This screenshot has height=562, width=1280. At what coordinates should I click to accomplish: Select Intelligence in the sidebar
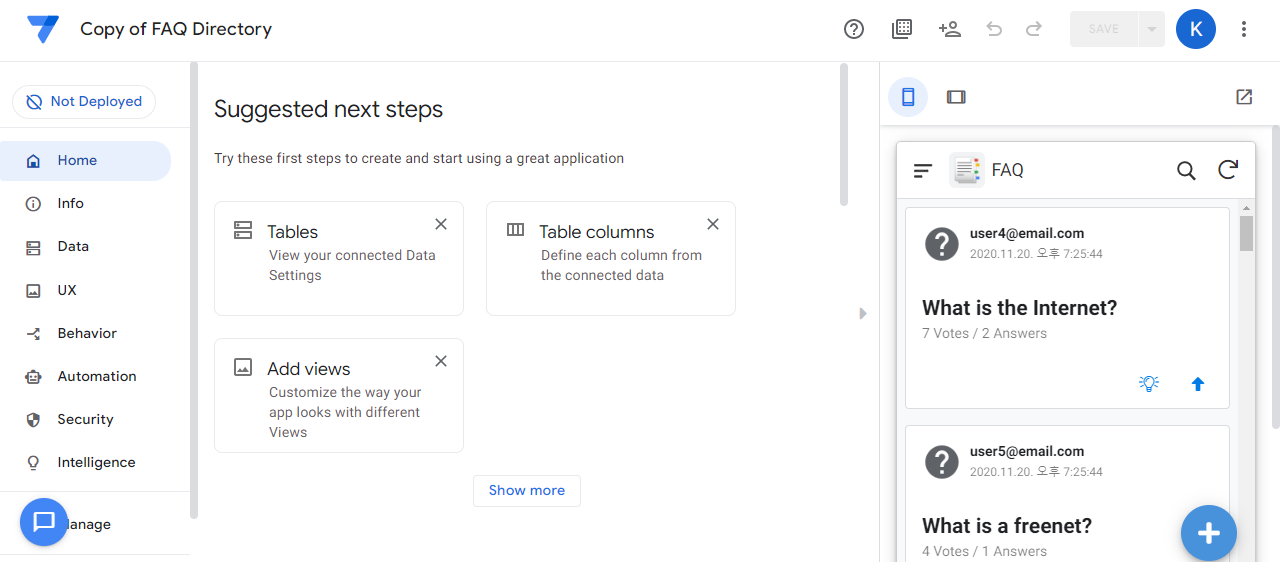coord(85,462)
